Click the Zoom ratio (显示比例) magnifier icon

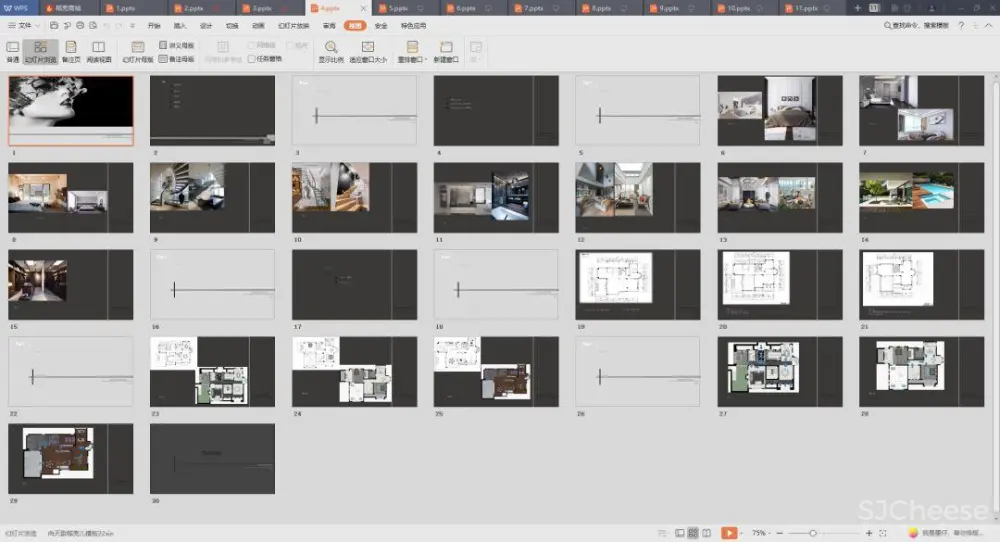click(x=330, y=50)
